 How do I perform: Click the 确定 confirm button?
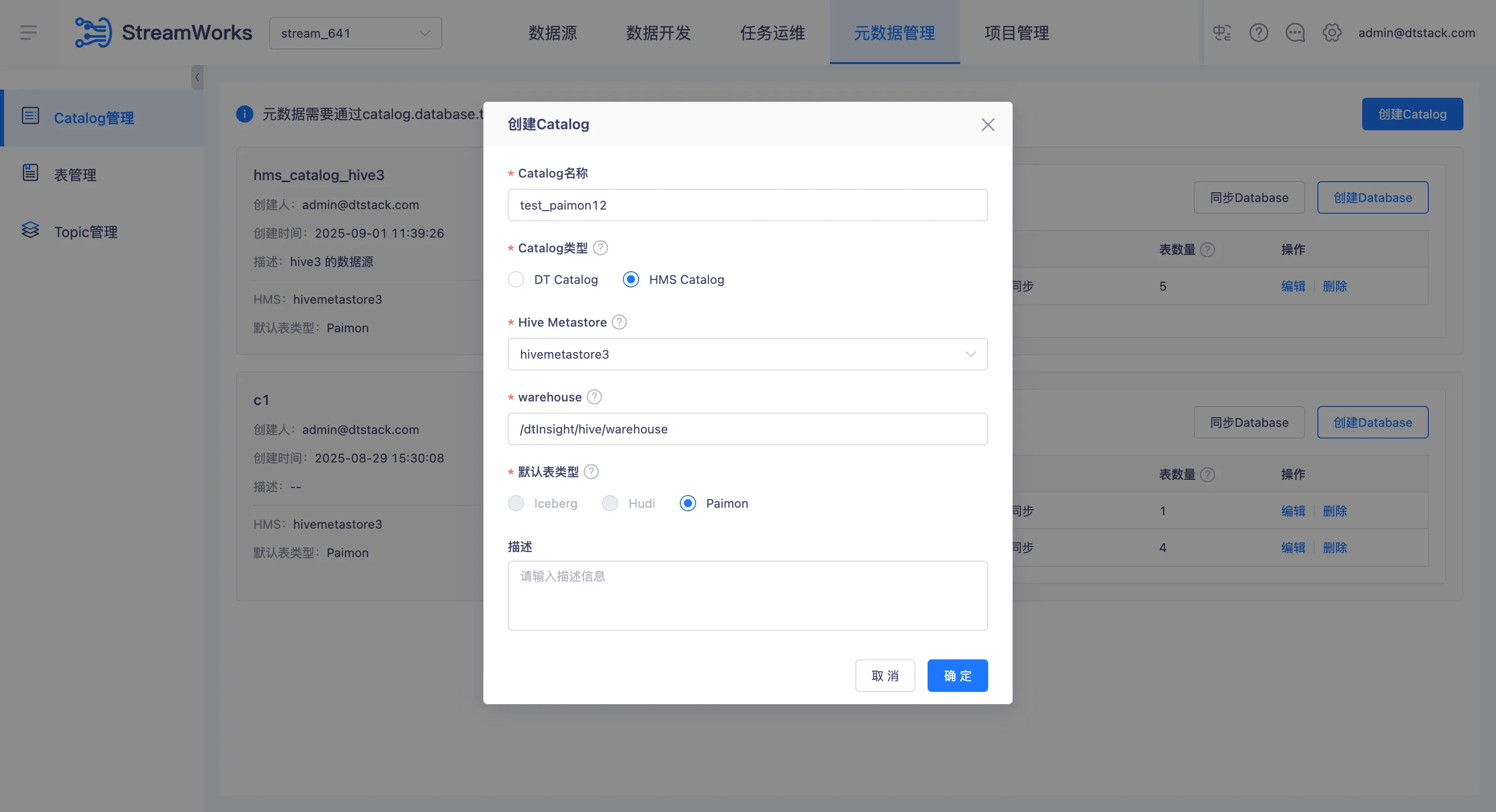957,676
